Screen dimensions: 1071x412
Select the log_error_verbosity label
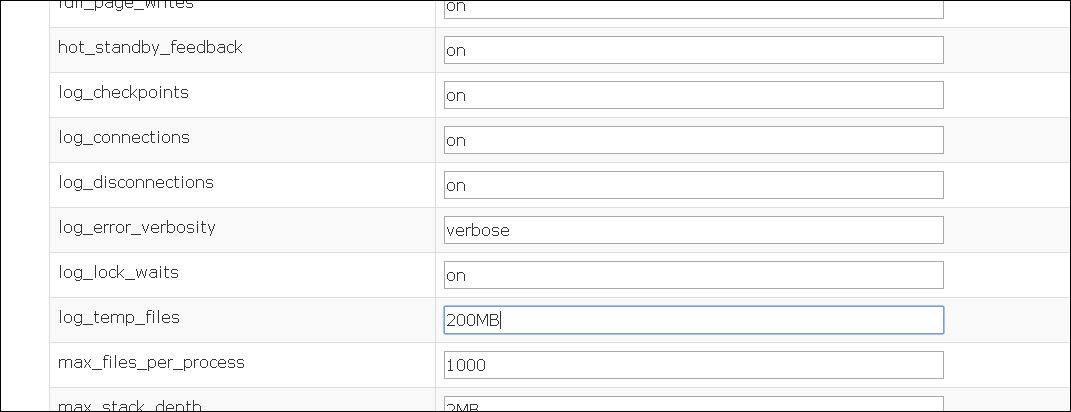click(137, 228)
